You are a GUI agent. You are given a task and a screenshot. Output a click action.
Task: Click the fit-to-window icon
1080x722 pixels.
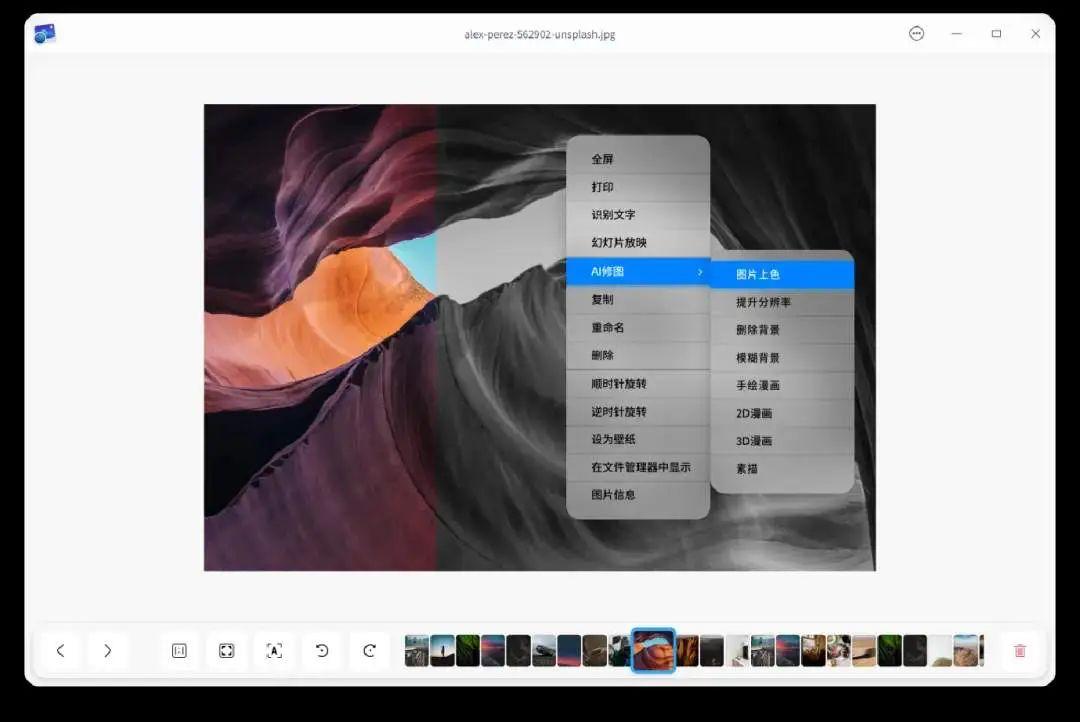(226, 650)
